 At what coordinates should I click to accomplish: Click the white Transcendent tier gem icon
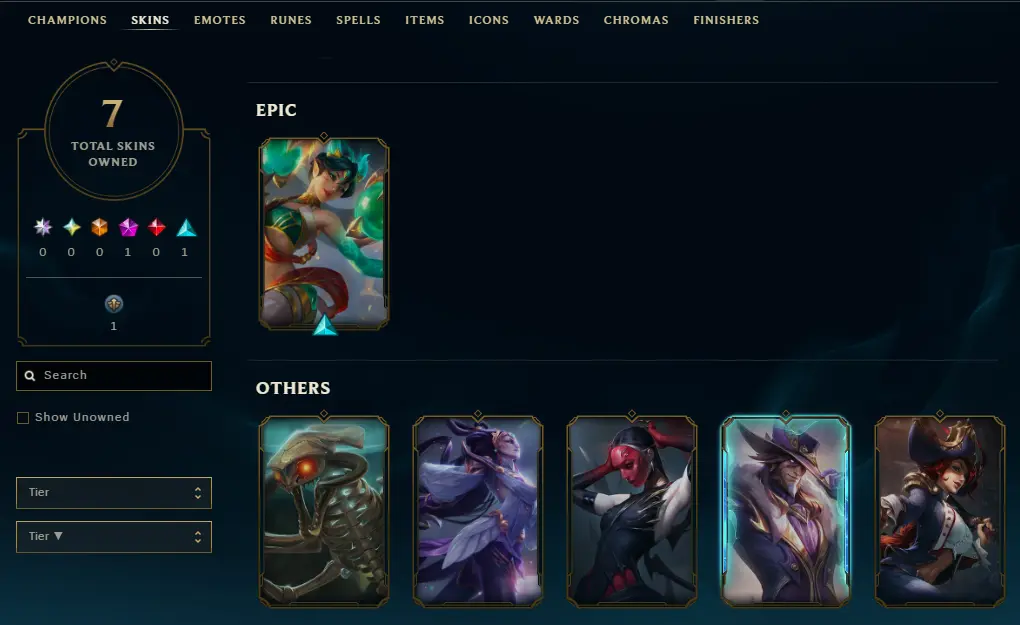43,227
